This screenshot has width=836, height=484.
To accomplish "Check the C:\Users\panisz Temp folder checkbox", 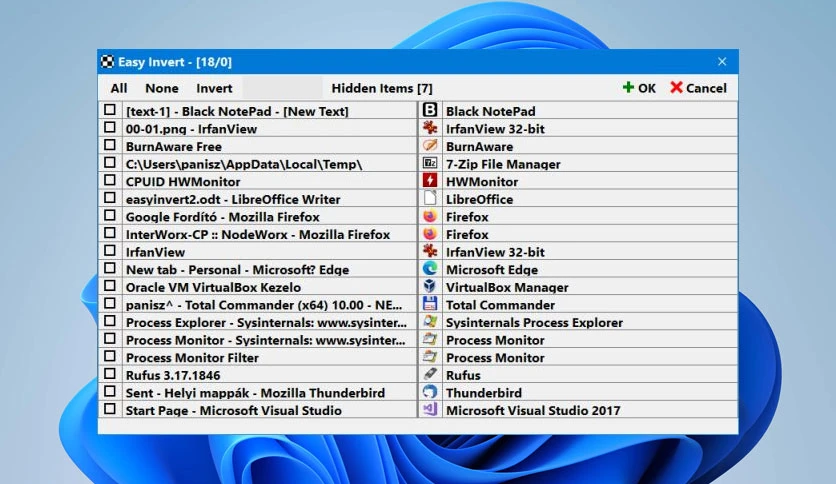I will (110, 162).
